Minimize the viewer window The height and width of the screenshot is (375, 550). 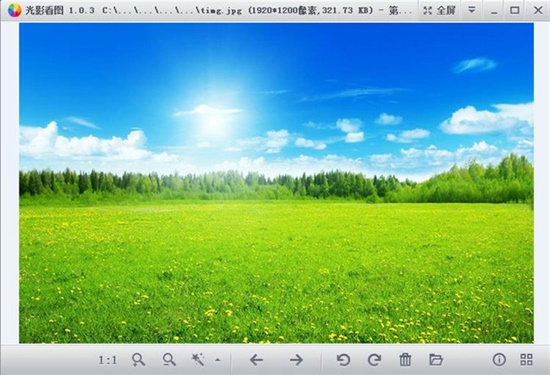click(494, 11)
